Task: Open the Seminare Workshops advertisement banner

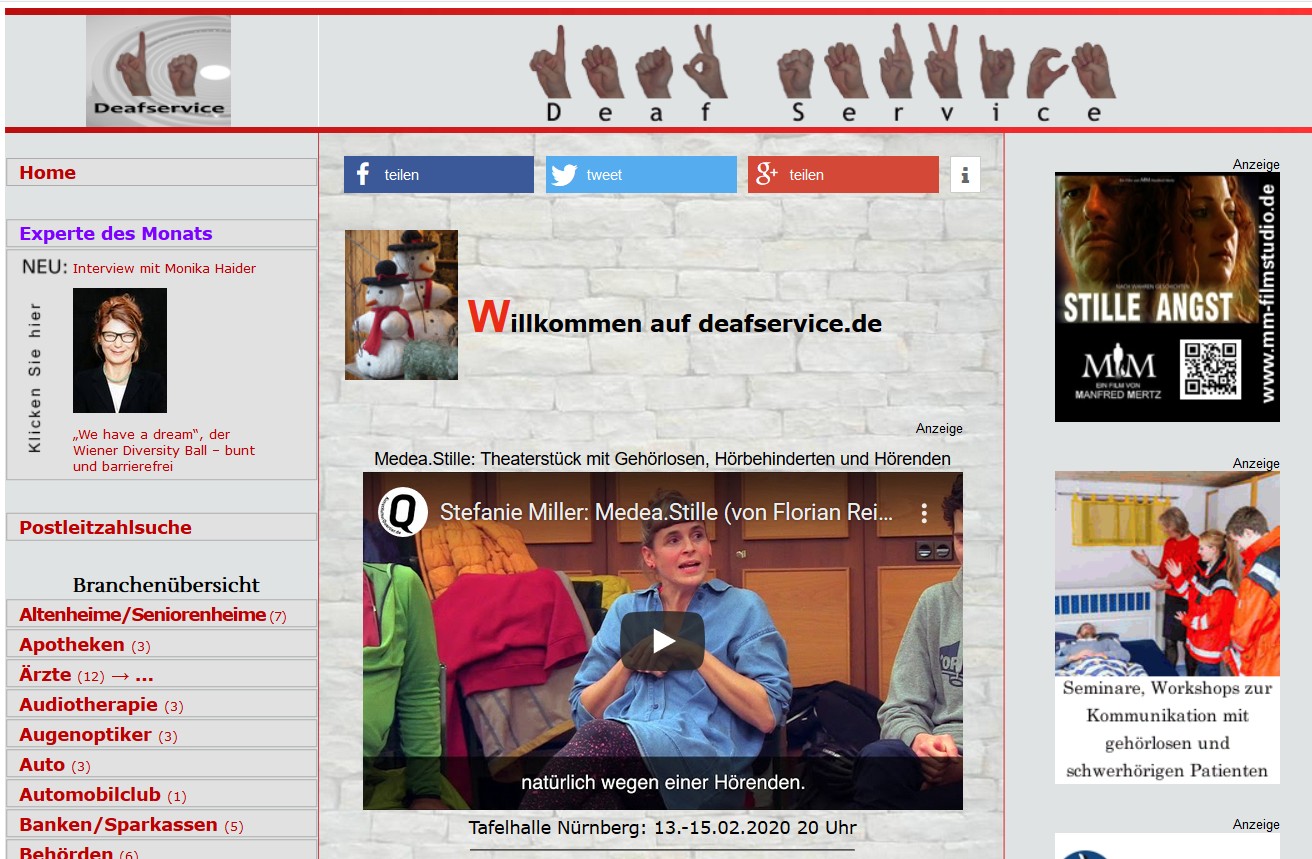Action: point(1167,627)
